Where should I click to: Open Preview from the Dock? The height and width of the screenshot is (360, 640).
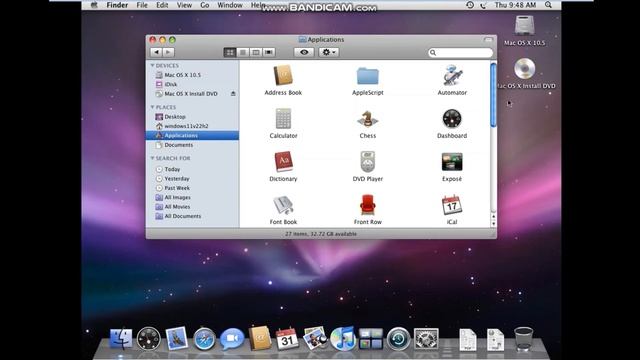point(315,338)
